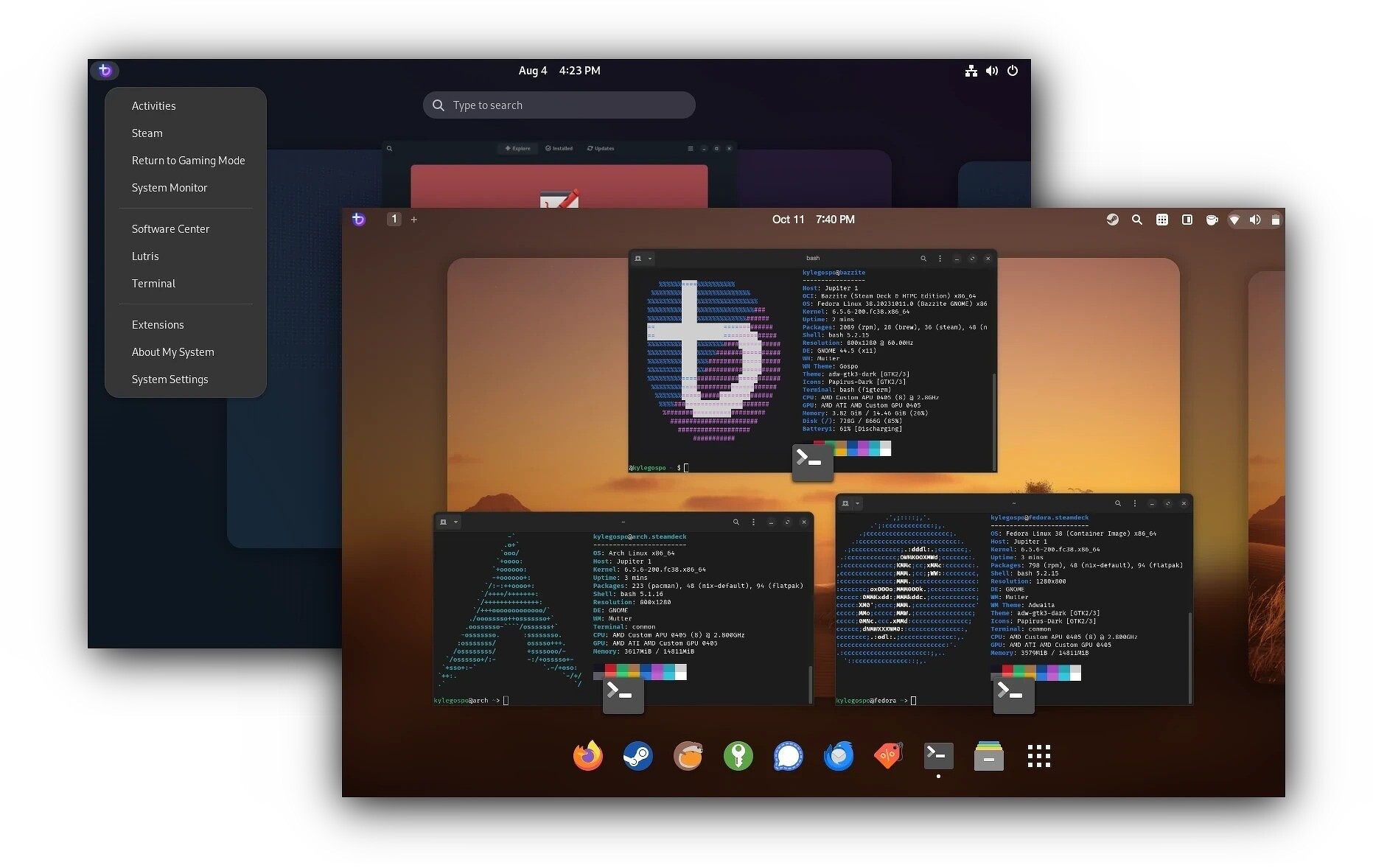Click Steam tray icon in top bar
Image resolution: width=1373 pixels, height=868 pixels.
tap(1112, 220)
